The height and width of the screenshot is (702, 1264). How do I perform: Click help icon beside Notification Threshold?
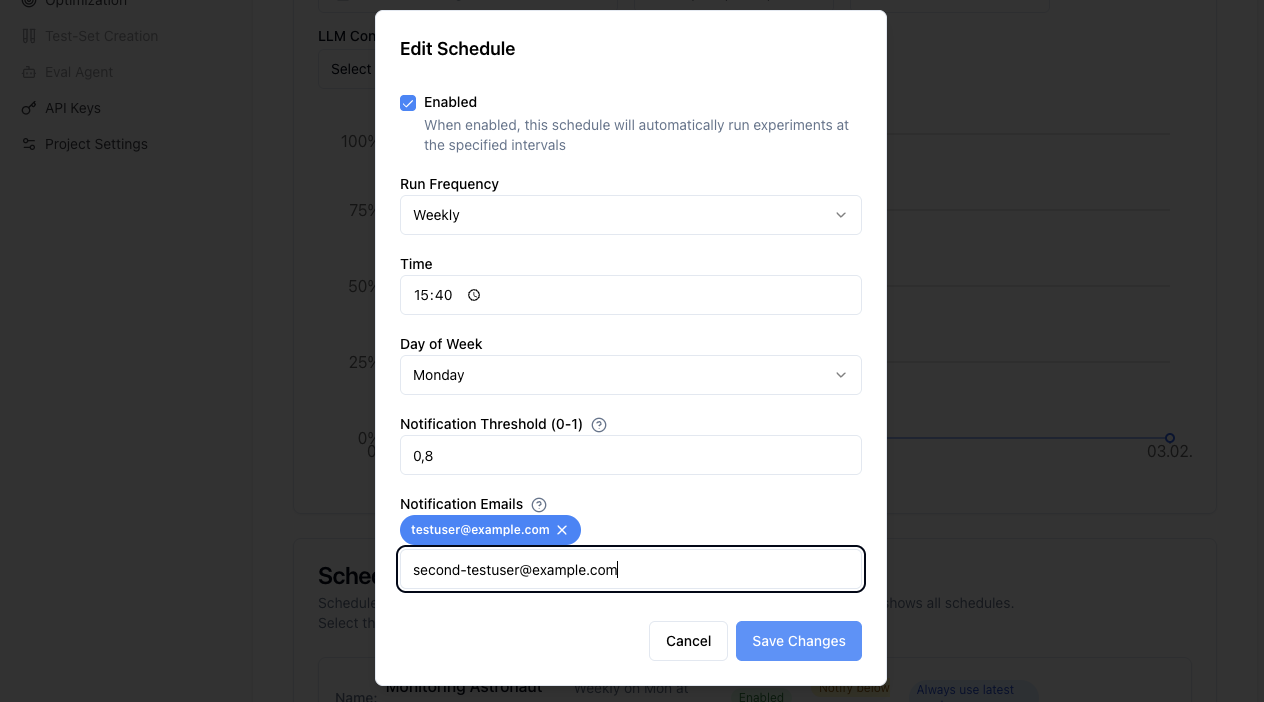[599, 424]
